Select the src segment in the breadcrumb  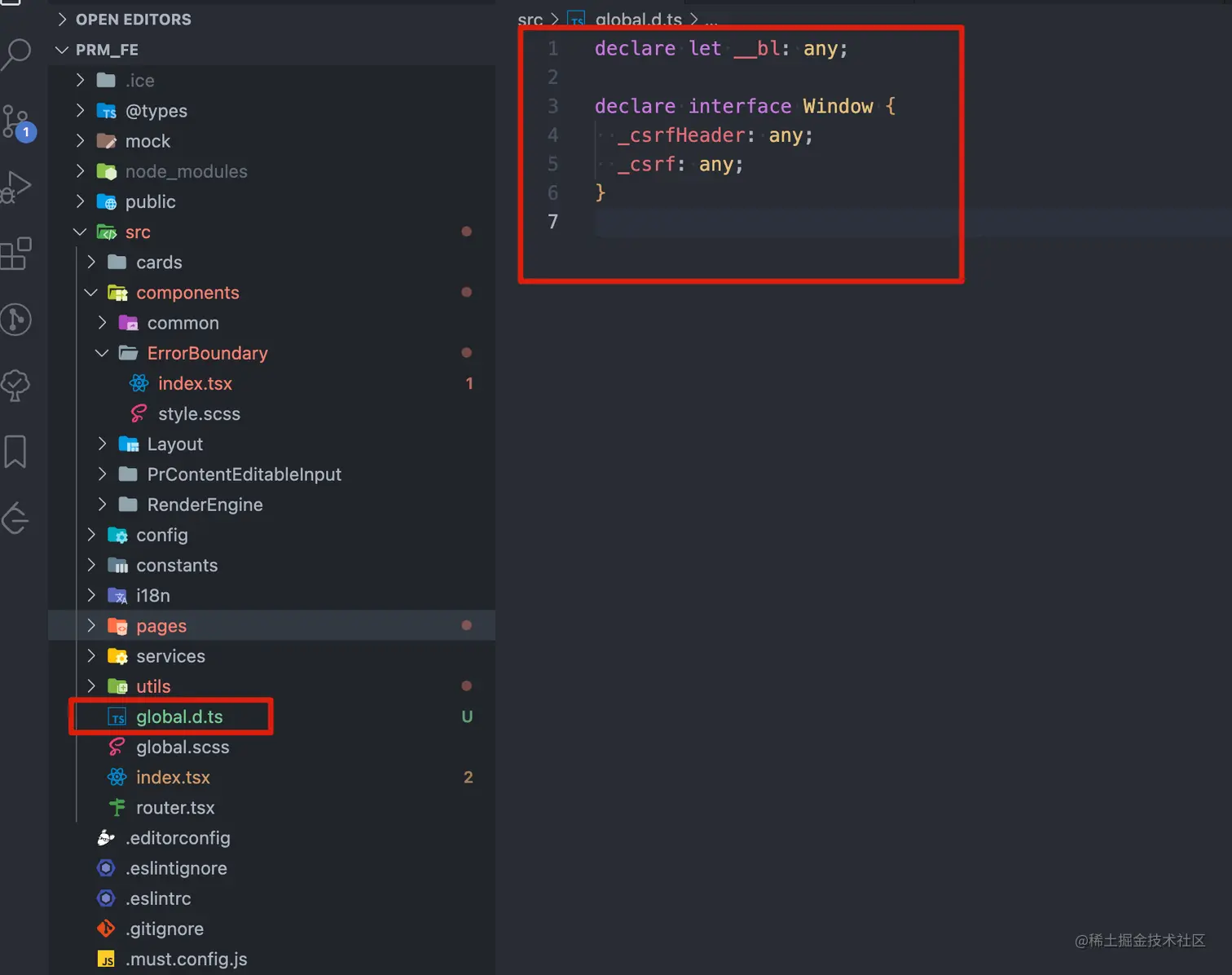pyautogui.click(x=530, y=20)
